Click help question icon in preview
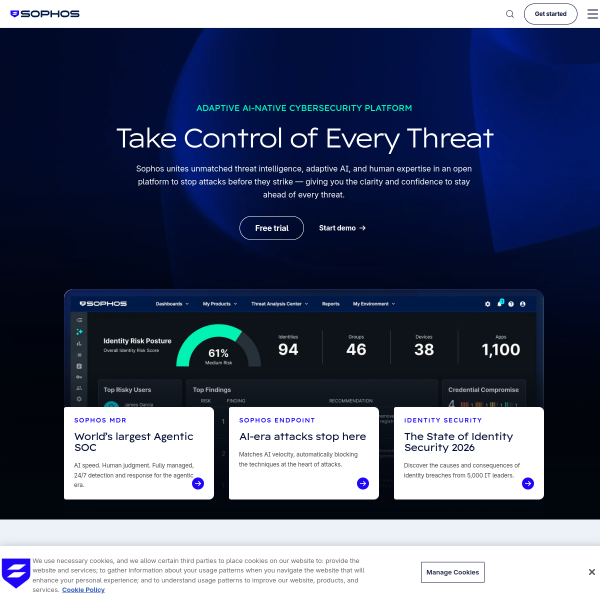This screenshot has height=600, width=600. pyautogui.click(x=511, y=304)
